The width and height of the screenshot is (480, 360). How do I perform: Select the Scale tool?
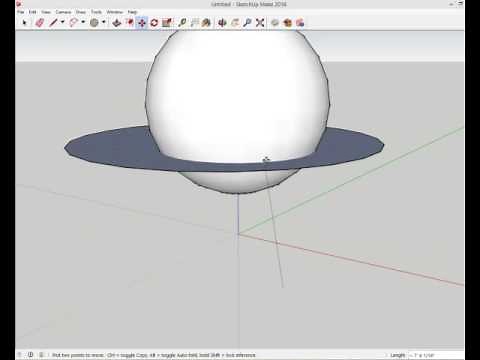point(167,23)
